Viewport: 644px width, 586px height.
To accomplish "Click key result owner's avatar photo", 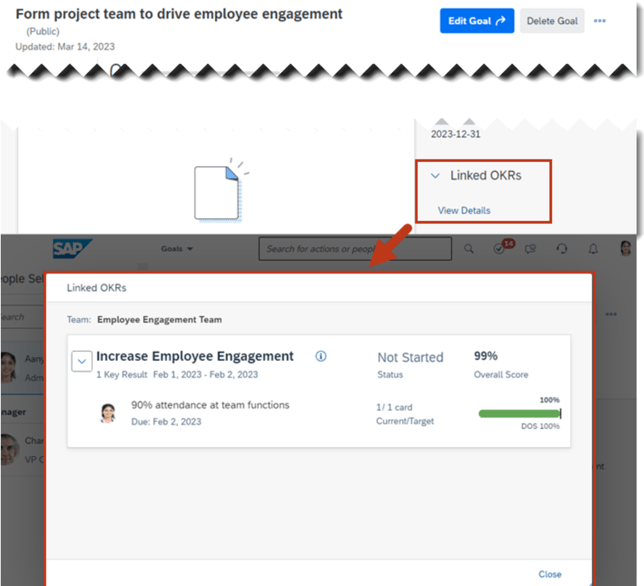I will pyautogui.click(x=108, y=413).
